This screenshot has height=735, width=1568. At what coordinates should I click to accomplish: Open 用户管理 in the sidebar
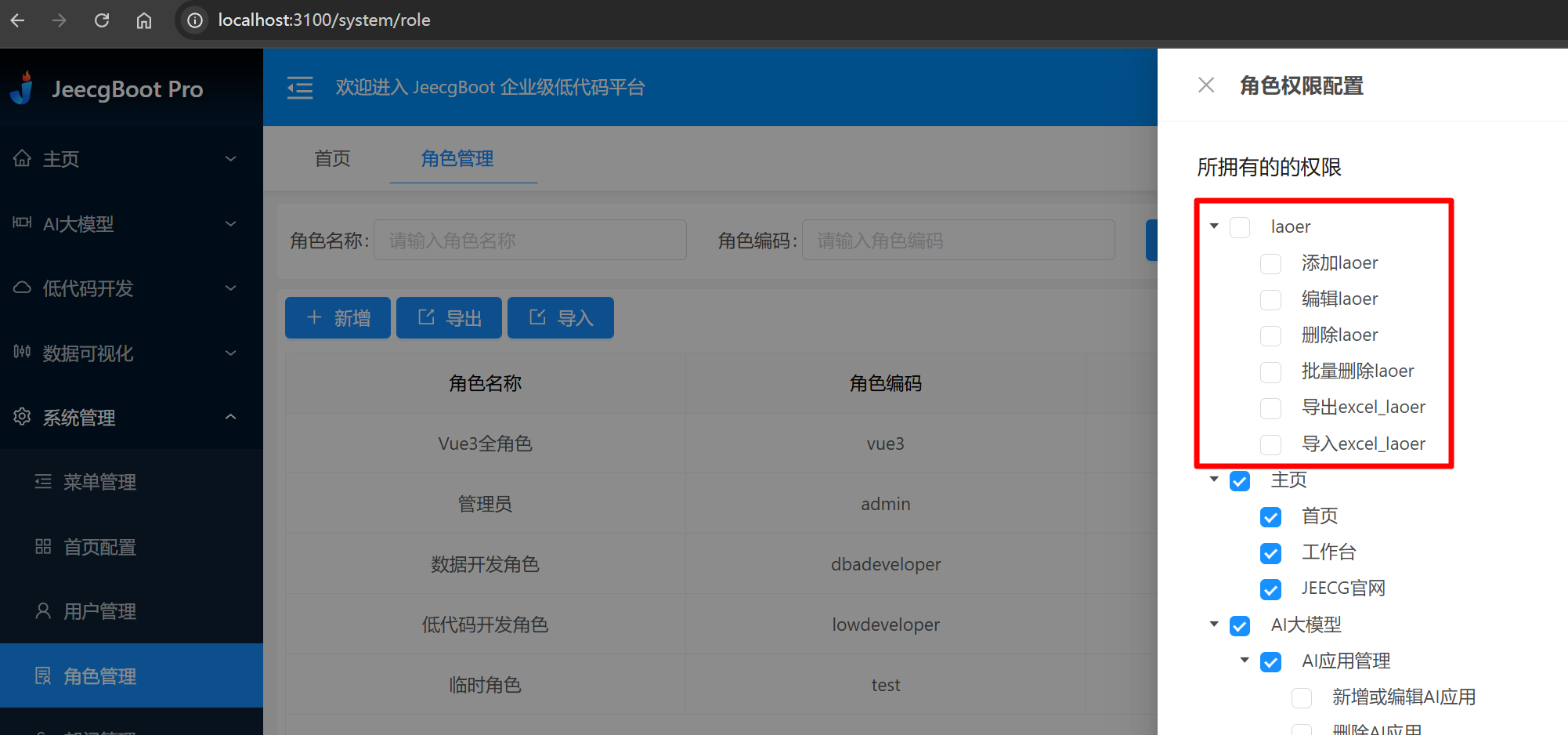tap(99, 610)
